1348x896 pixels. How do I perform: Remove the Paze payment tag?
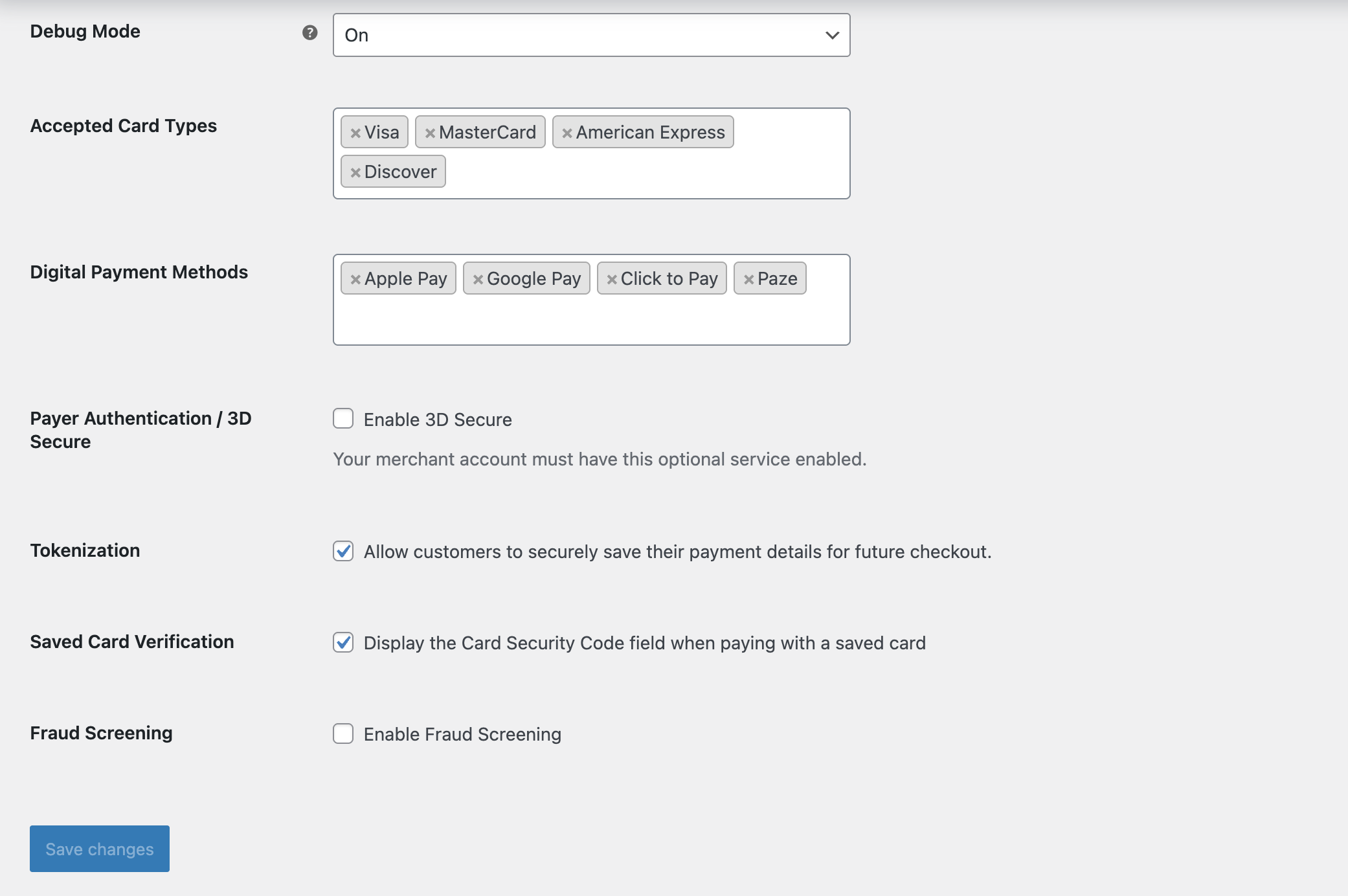pyautogui.click(x=748, y=280)
